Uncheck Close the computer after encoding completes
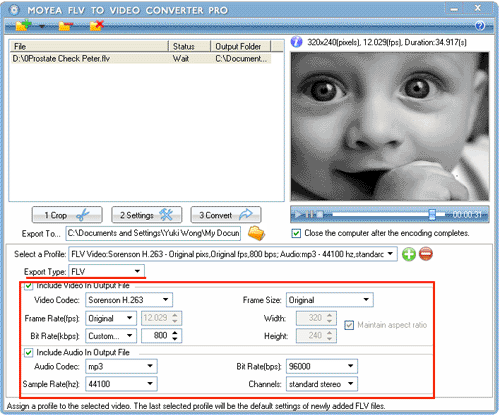 [x=296, y=233]
